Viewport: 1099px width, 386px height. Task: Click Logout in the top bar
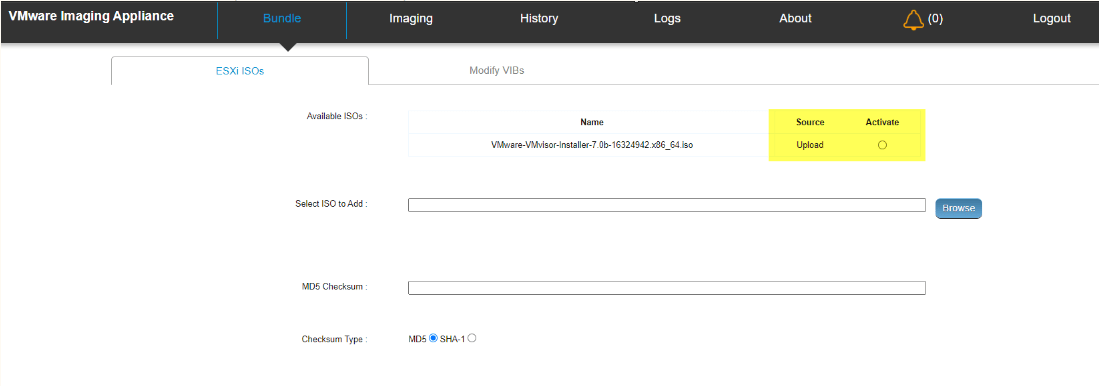pos(1051,19)
